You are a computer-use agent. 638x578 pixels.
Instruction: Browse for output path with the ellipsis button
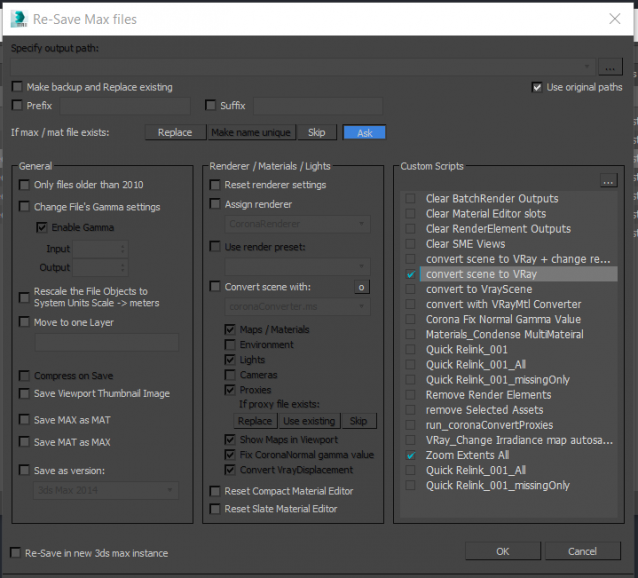pyautogui.click(x=610, y=67)
